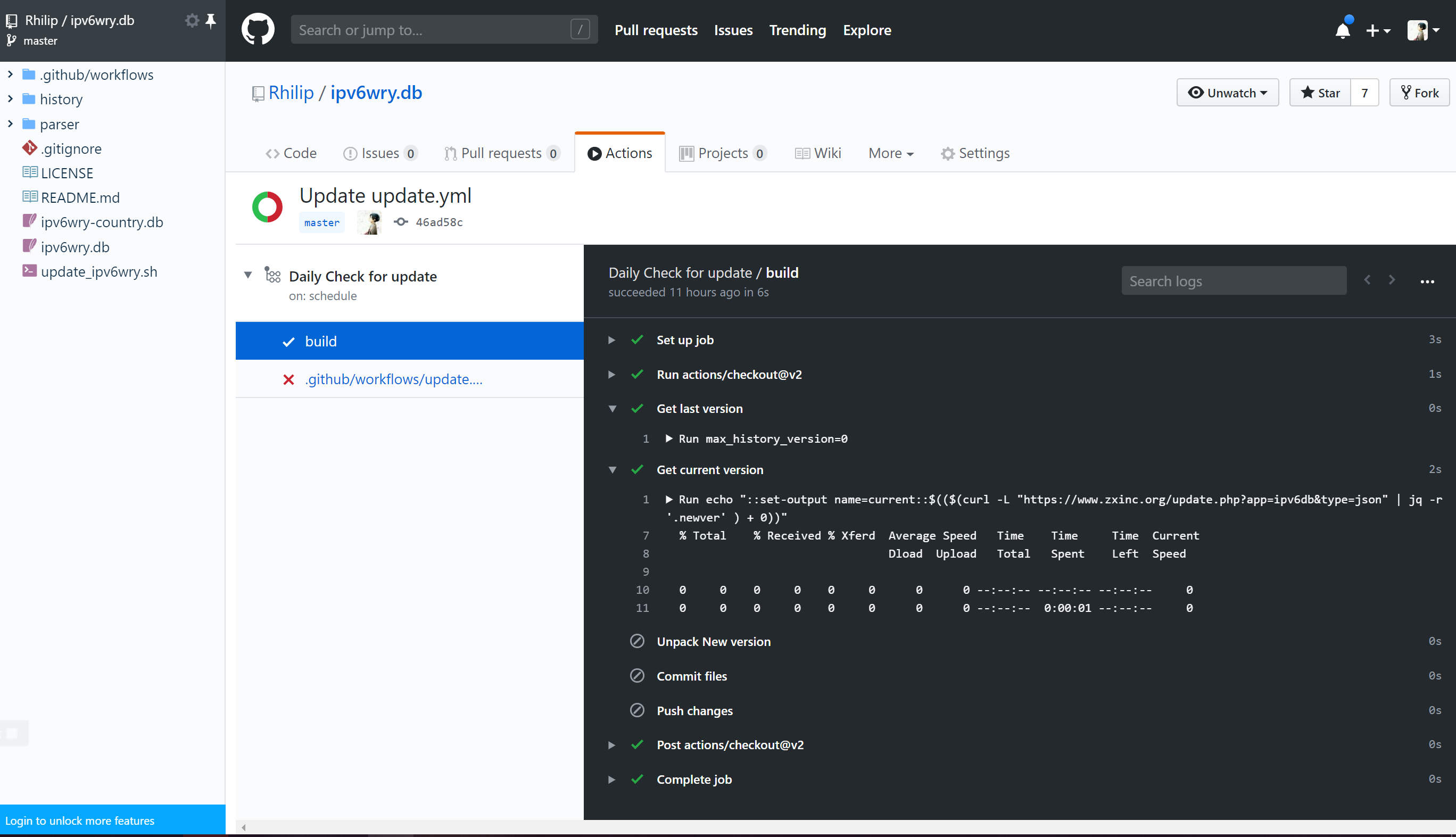
Task: Expand the .github/workflows folder
Action: (10, 74)
